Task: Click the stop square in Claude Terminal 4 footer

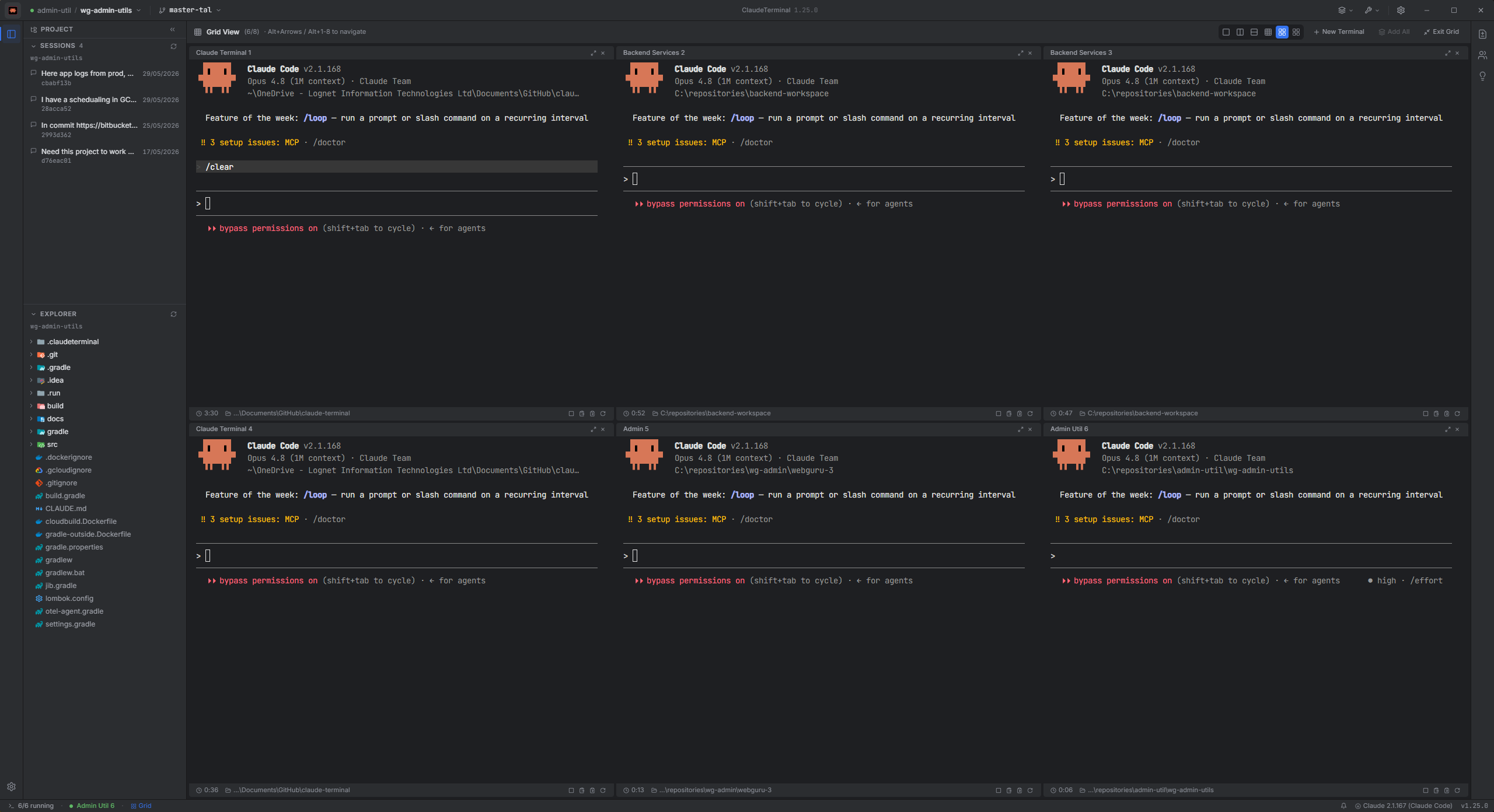Action: [x=571, y=790]
